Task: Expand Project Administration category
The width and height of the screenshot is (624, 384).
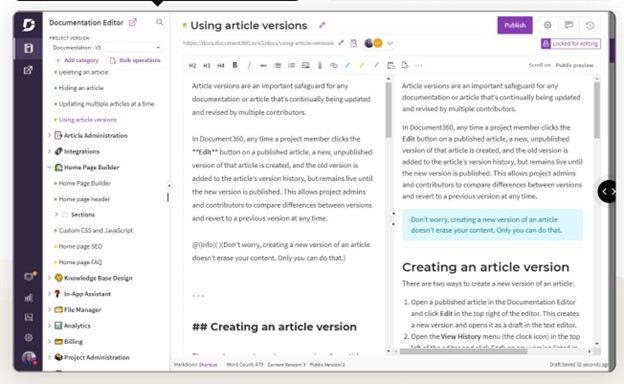Action: 49,357
